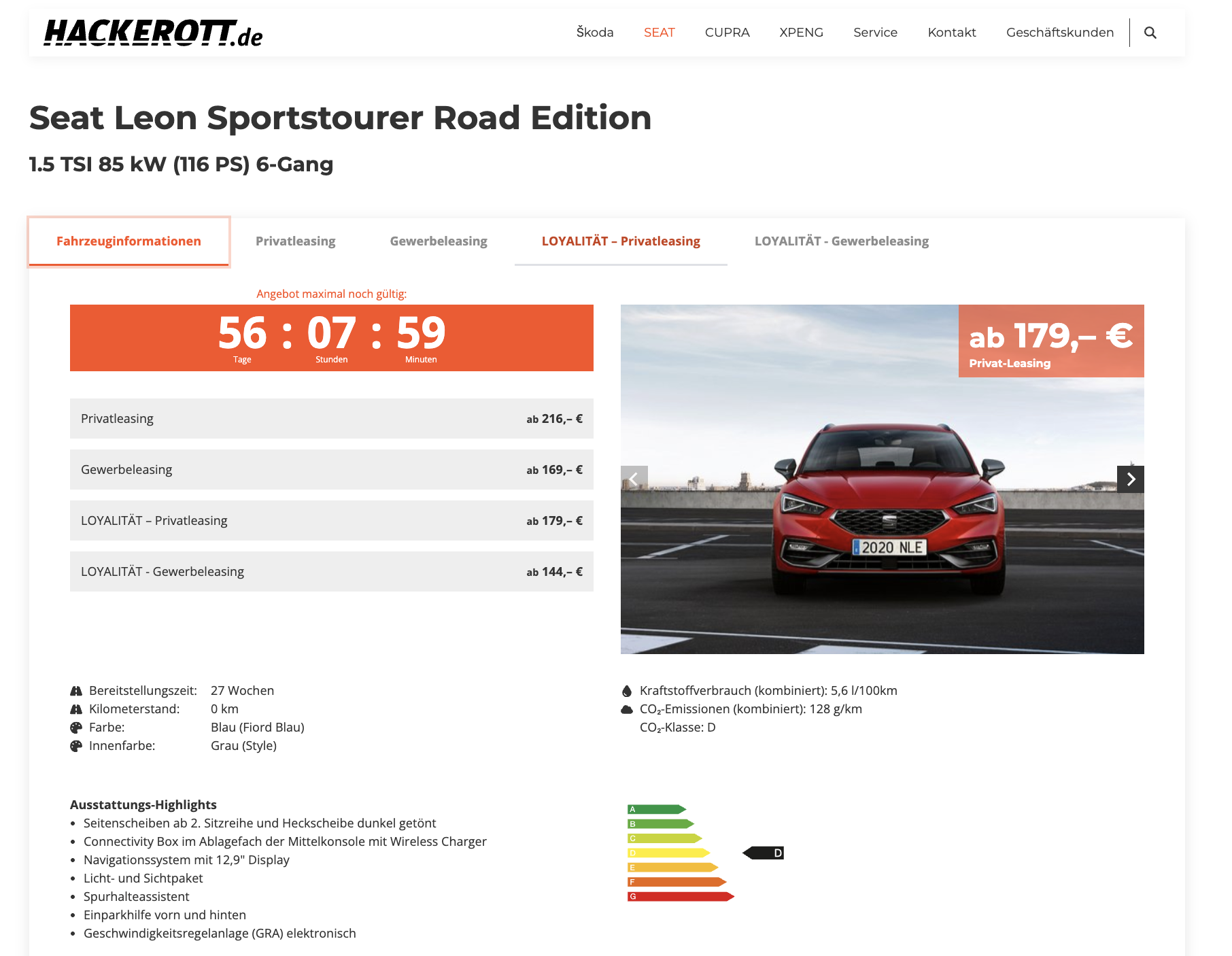Open LOYALITÄT - Gewerbeleasing tab
The width and height of the screenshot is (1232, 956).
point(841,241)
